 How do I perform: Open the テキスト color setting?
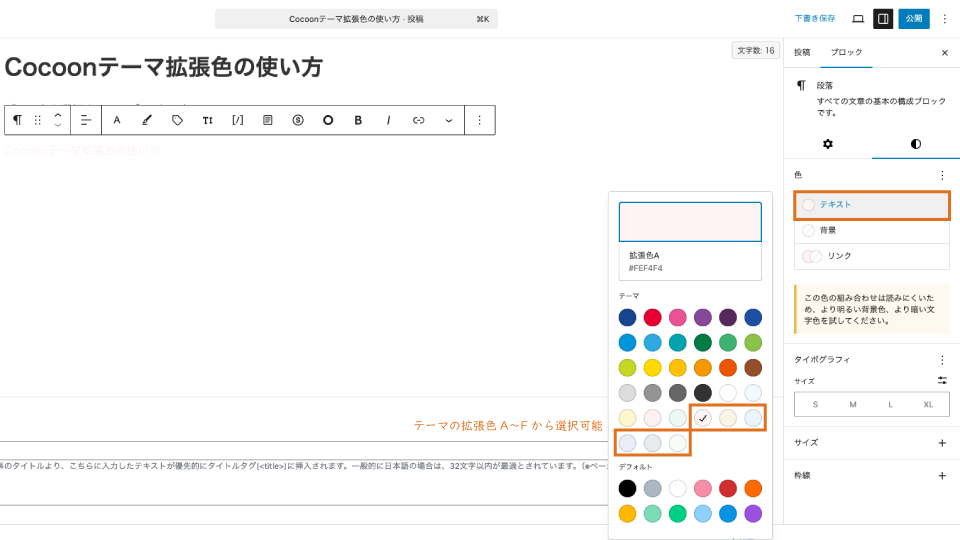coord(872,205)
